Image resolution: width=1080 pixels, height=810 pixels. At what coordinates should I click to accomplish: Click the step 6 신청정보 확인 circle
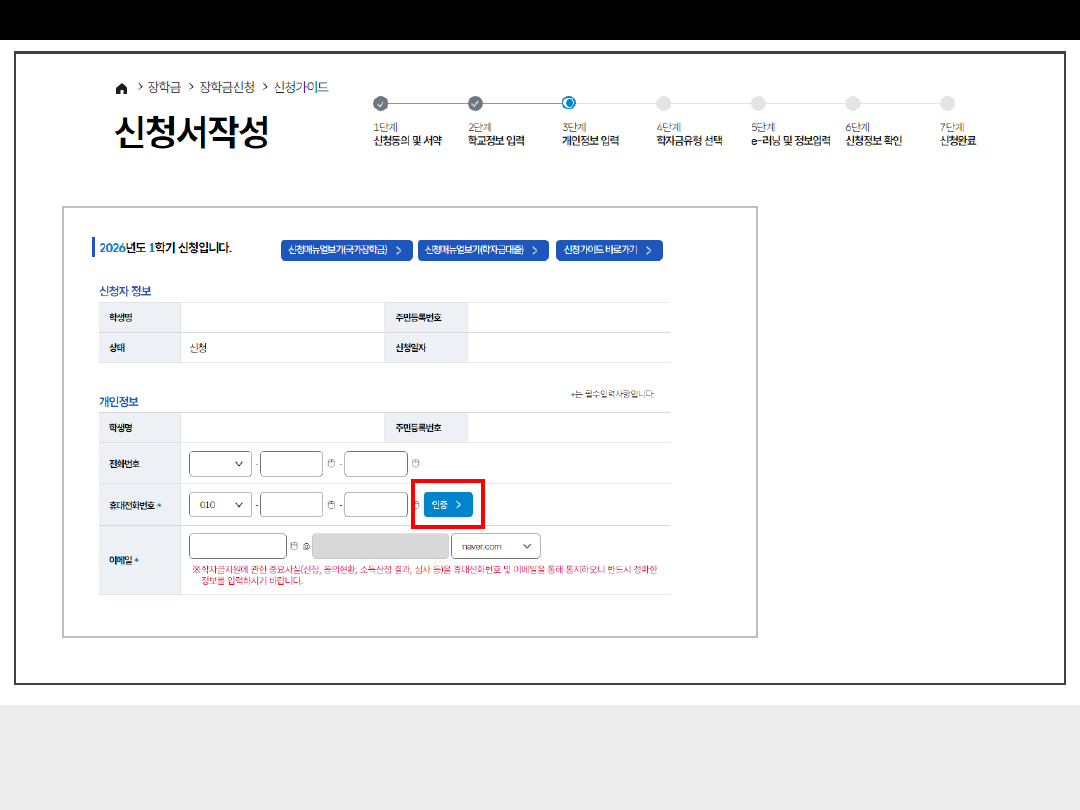coord(853,103)
